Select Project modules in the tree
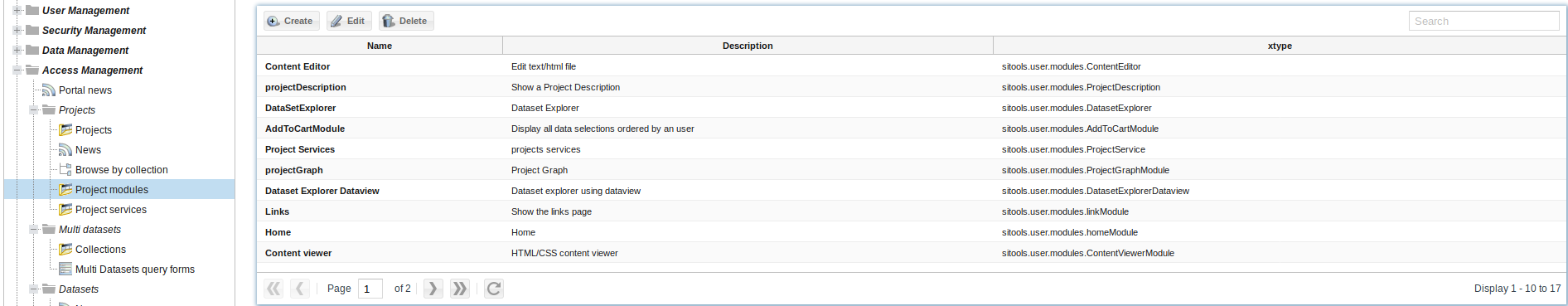This screenshot has height=306, width=1568. pos(112,190)
